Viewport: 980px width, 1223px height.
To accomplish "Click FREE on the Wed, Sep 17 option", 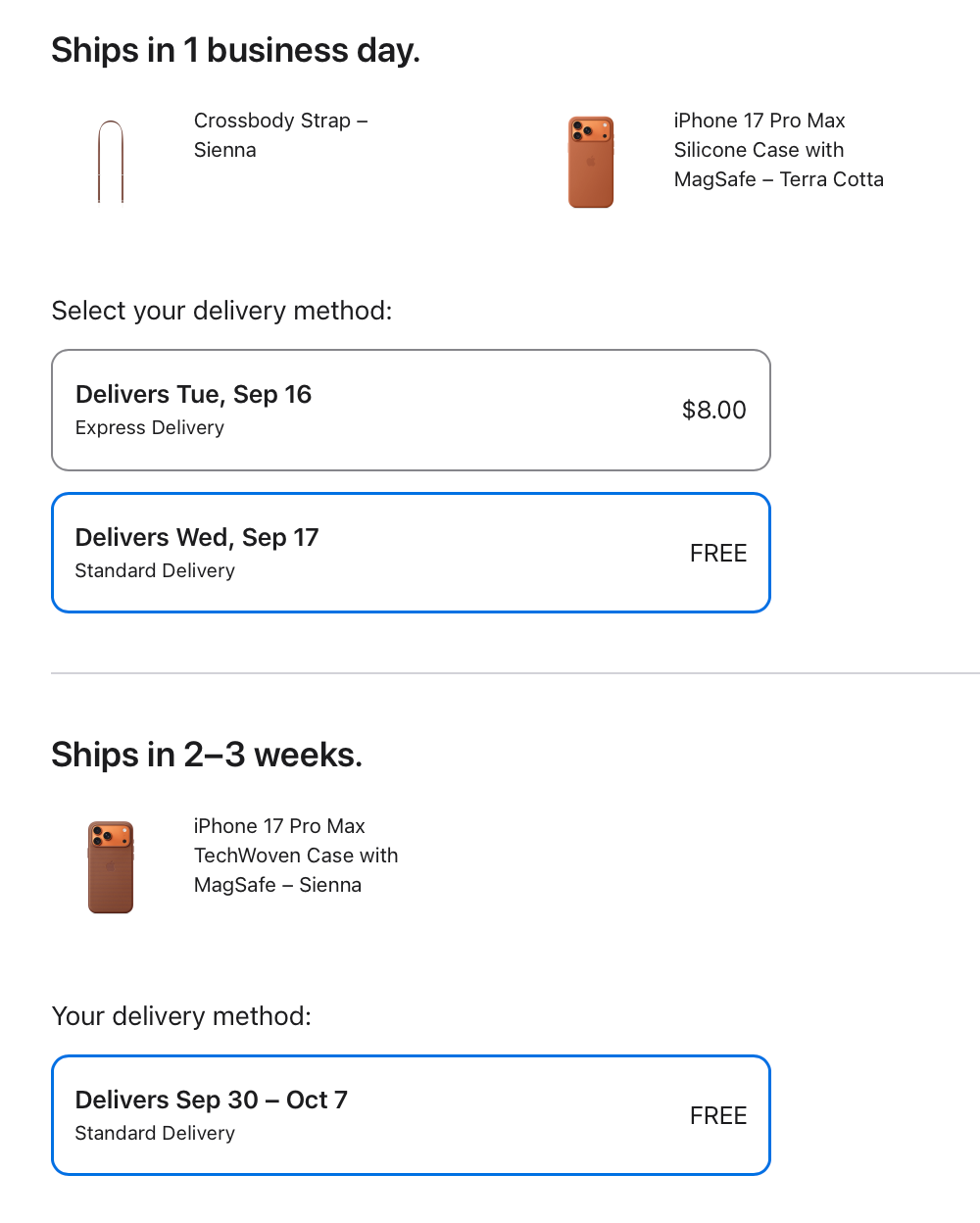I will coord(717,554).
